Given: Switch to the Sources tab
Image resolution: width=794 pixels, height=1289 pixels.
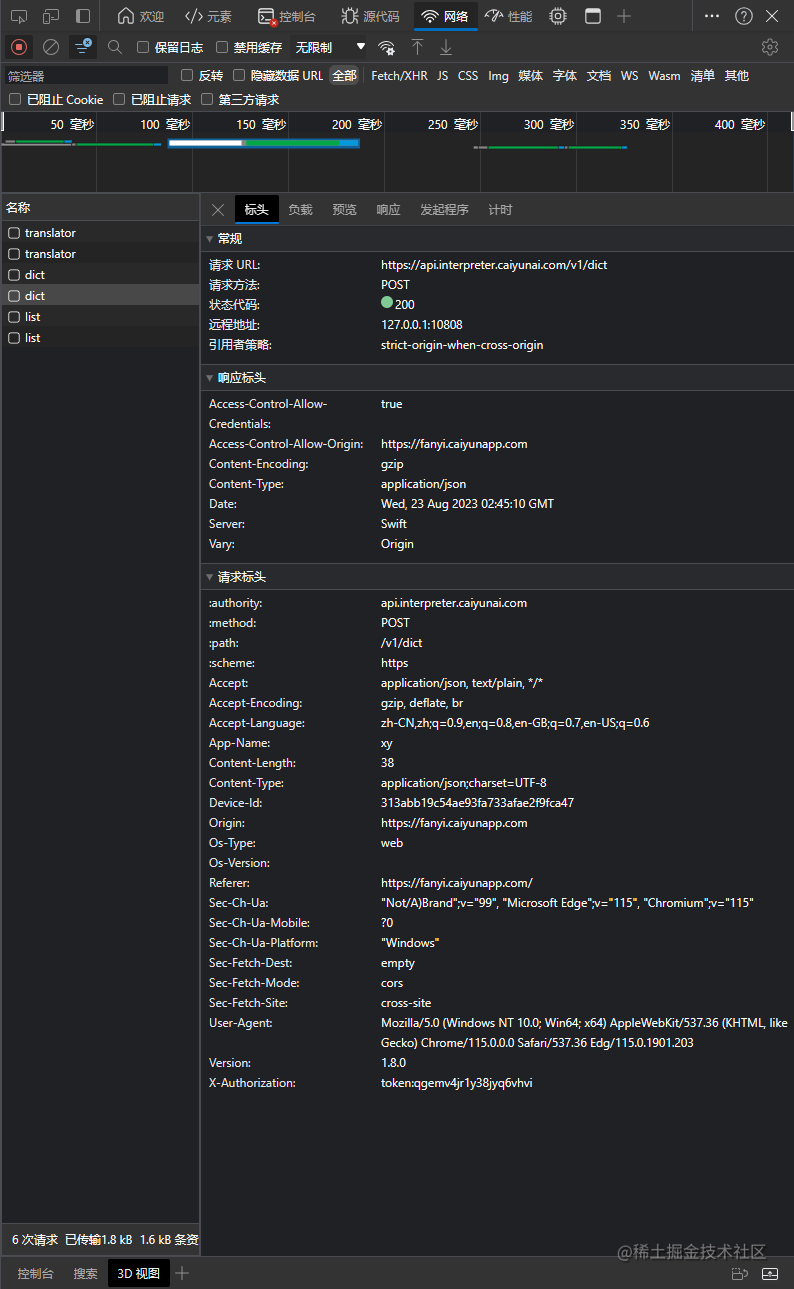Looking at the screenshot, I should tap(370, 16).
